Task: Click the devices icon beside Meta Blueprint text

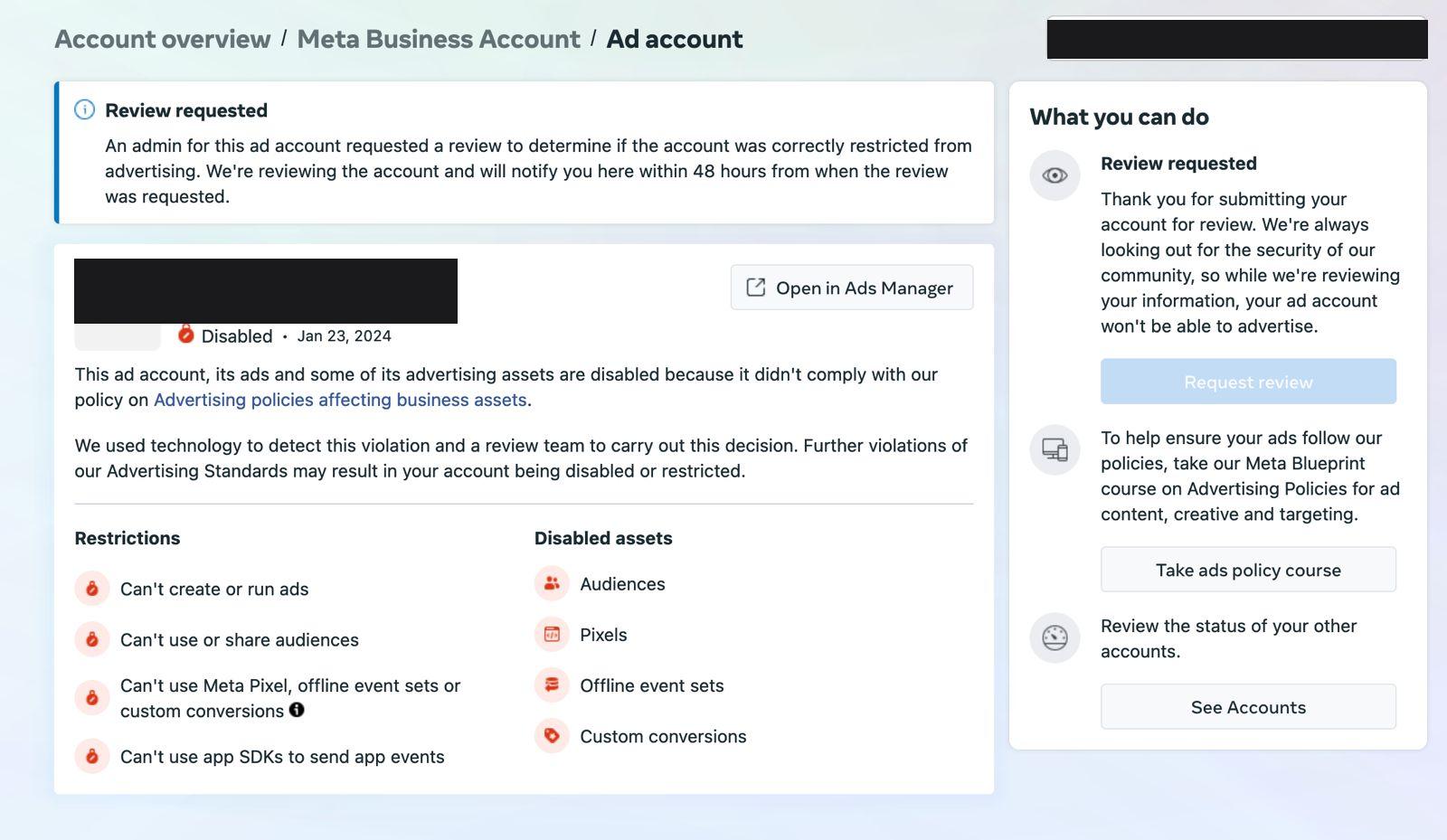Action: click(x=1055, y=449)
